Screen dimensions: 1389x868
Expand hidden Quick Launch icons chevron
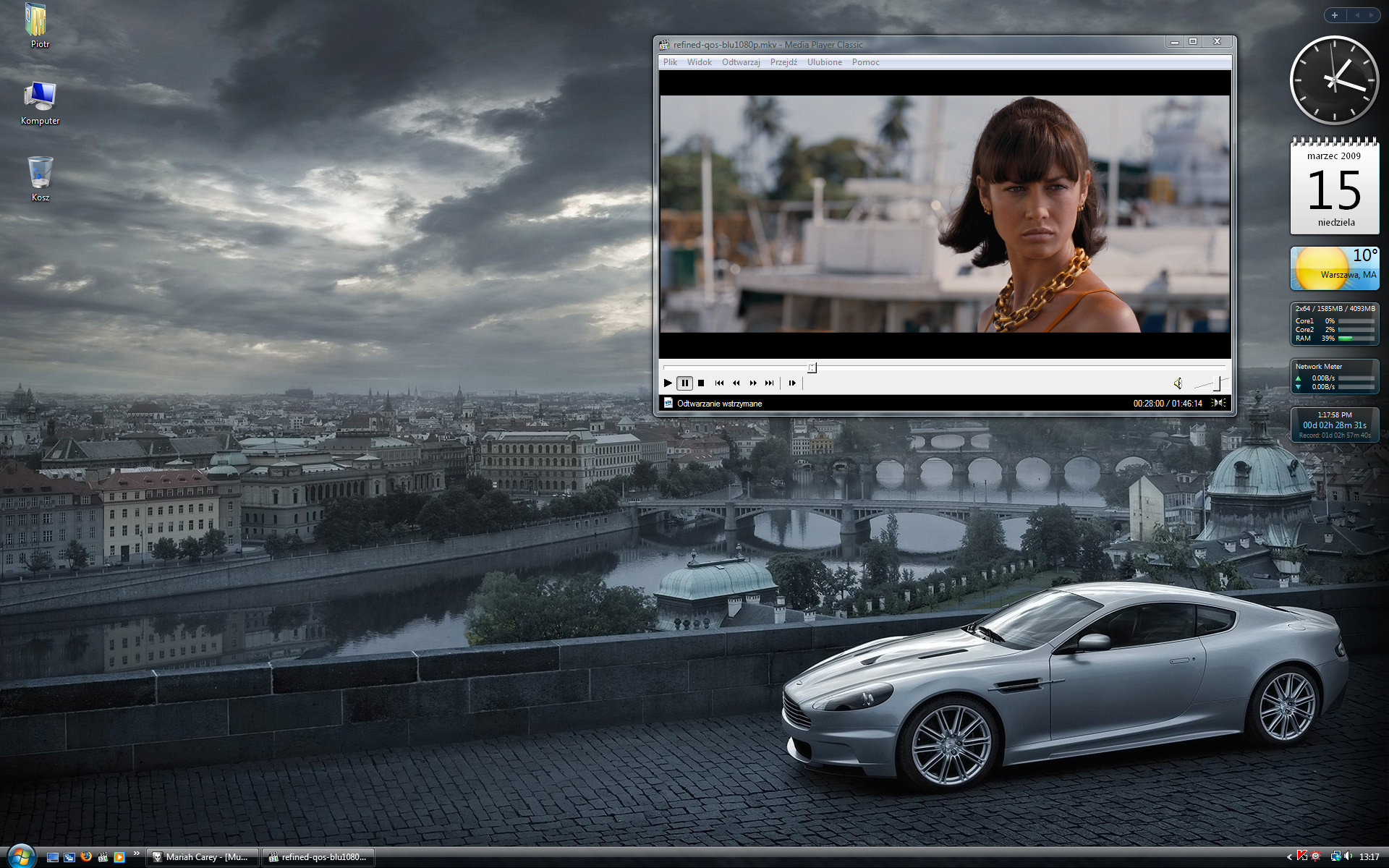[x=136, y=854]
